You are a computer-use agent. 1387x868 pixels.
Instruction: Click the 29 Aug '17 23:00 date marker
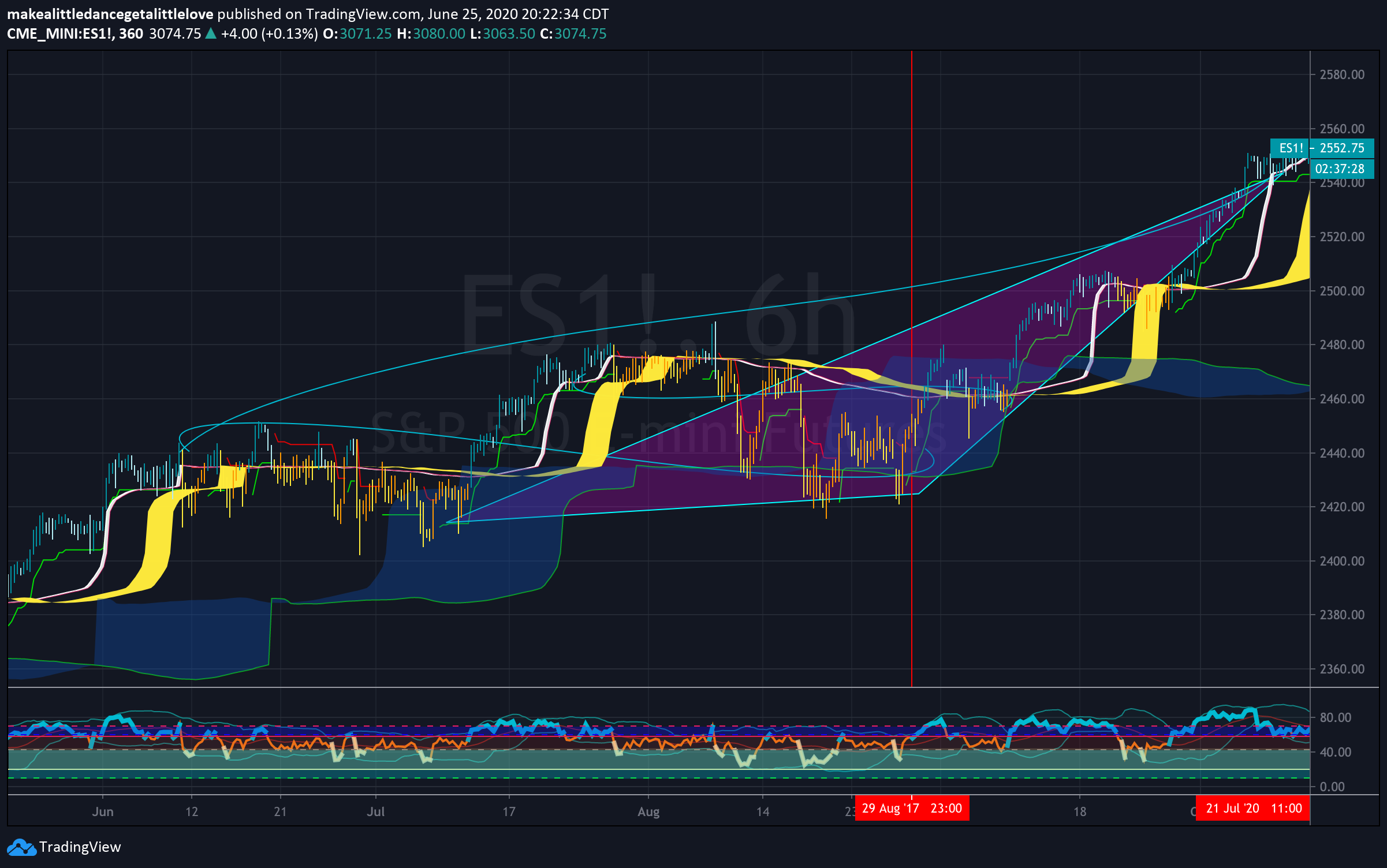(x=912, y=808)
